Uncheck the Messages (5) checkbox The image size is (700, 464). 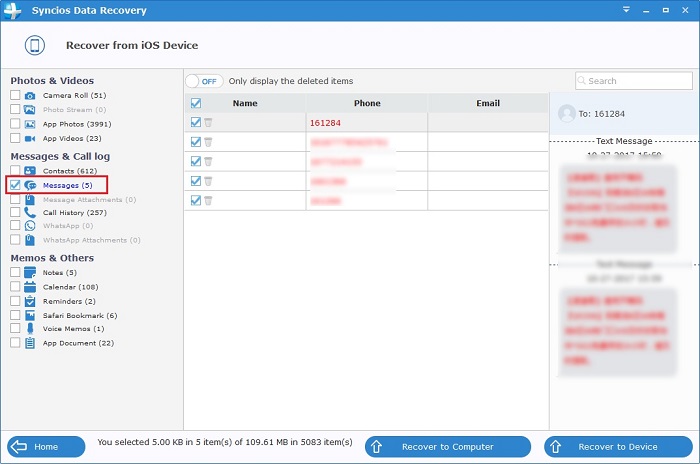point(15,185)
